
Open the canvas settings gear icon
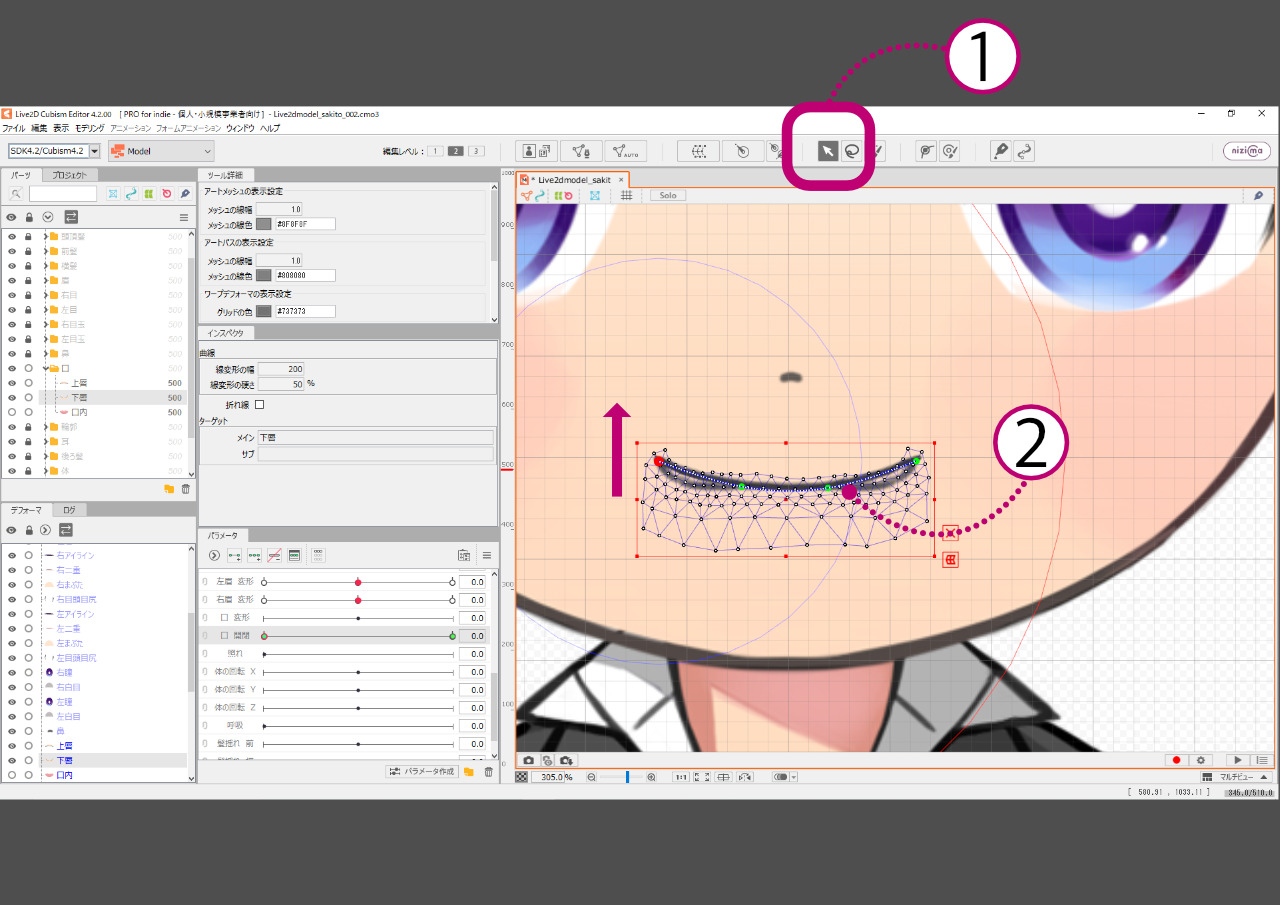pos(1202,761)
